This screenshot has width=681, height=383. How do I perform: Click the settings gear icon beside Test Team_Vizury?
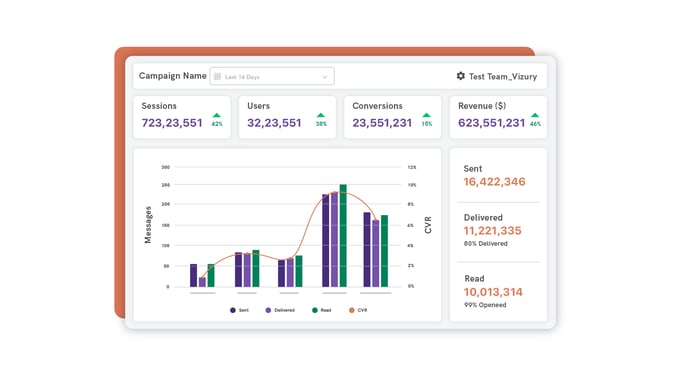pos(460,76)
